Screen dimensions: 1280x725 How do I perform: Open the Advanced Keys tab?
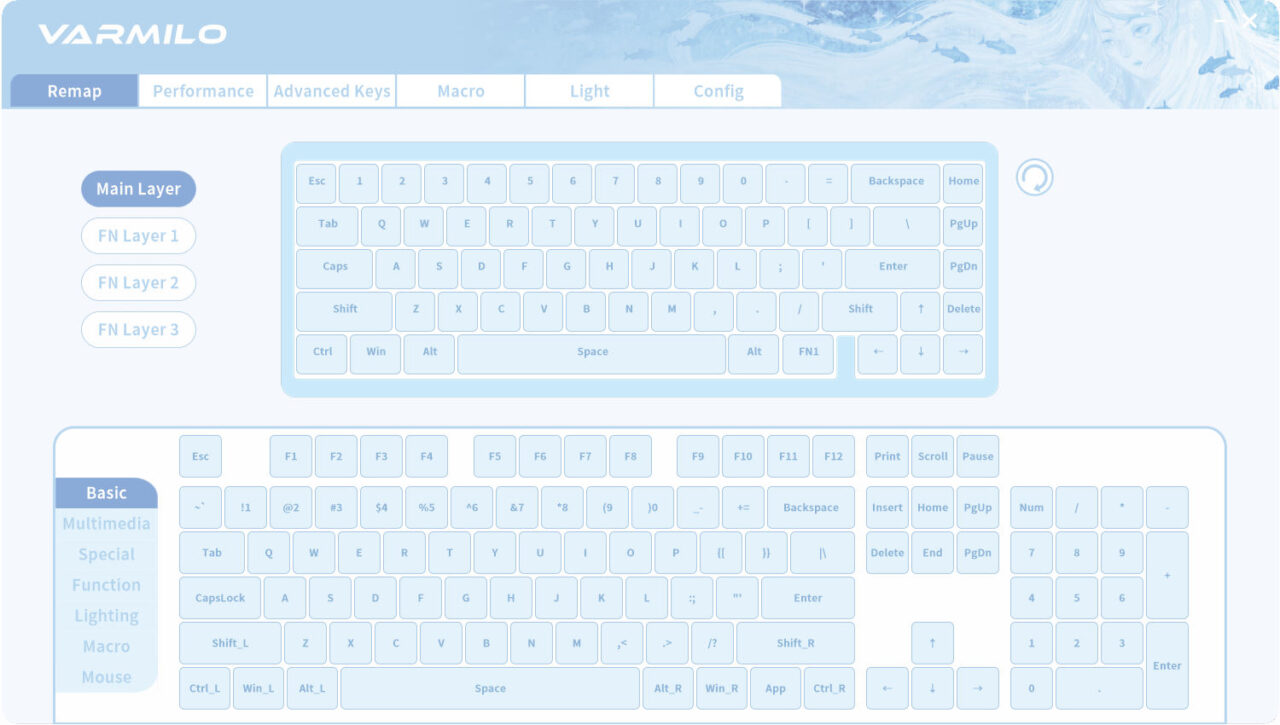(x=332, y=91)
